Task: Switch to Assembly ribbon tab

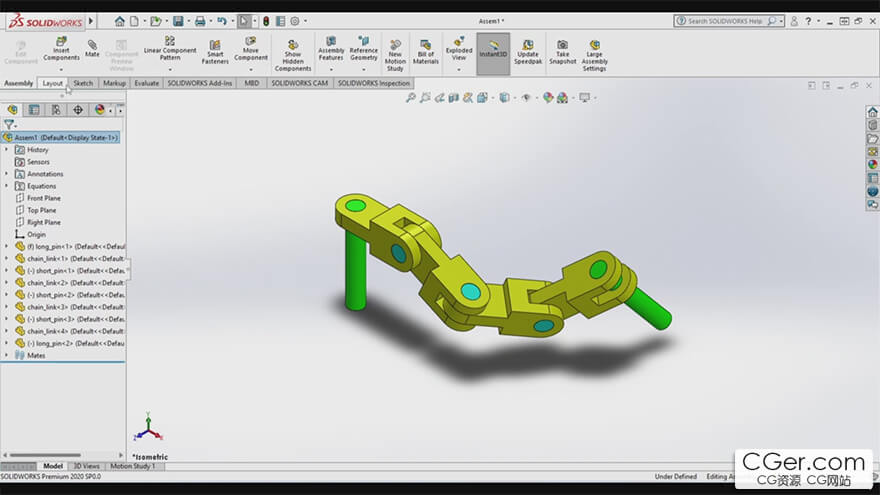Action: click(19, 83)
